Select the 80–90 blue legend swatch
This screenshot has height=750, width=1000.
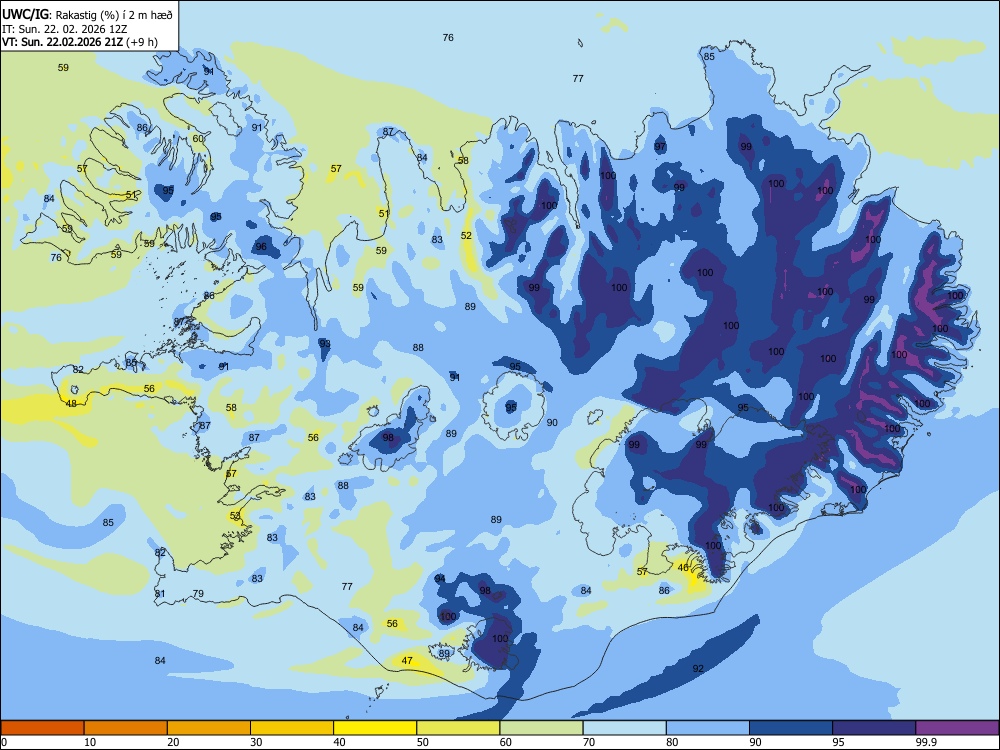[708, 728]
